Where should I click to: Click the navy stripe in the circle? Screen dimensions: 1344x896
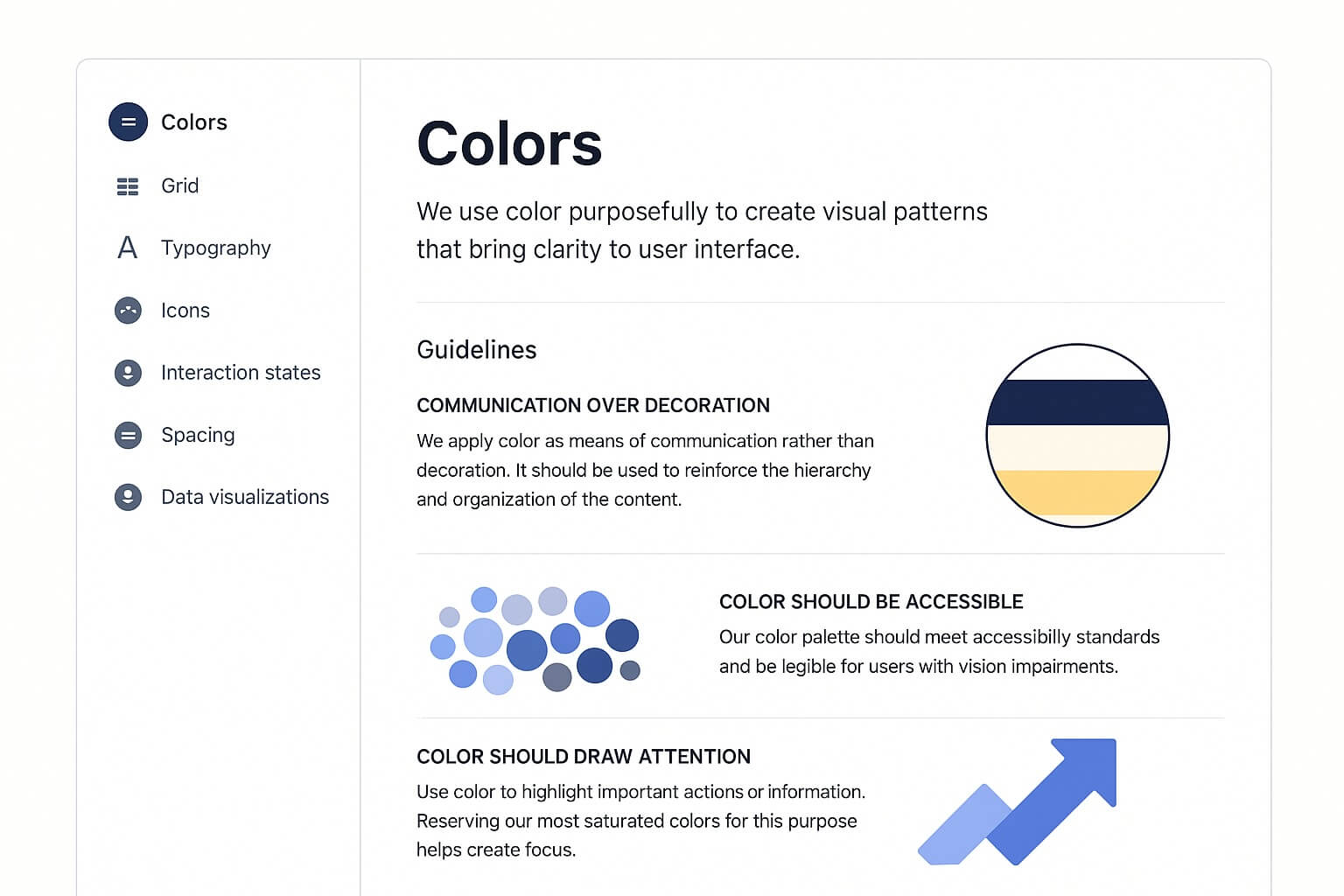(x=1077, y=402)
